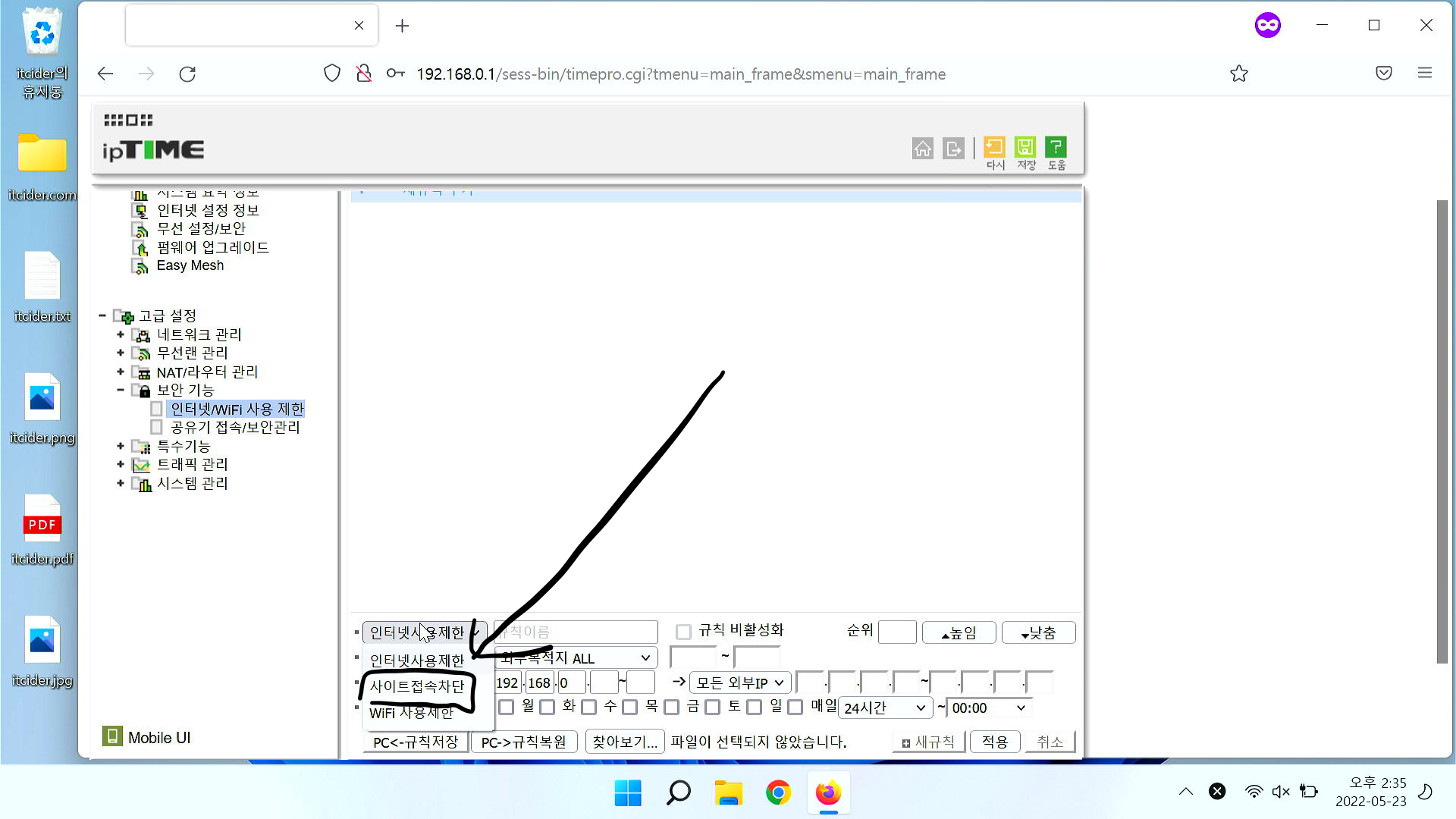Open Windows Start menu
Viewport: 1456px width, 819px height.
pos(628,792)
